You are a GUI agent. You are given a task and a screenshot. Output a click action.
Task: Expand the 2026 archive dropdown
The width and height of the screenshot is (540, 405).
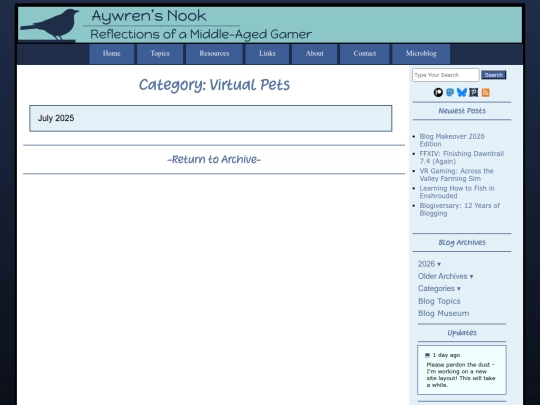tap(429, 264)
